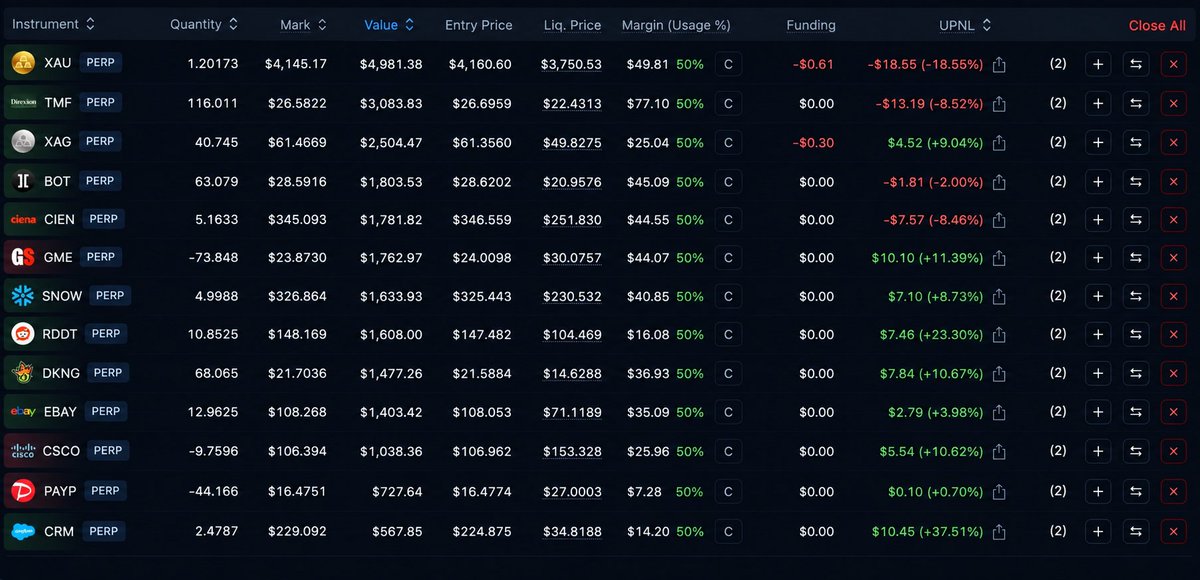
Task: Click the swap arrows icon on the SNOW row
Action: (x=1136, y=297)
